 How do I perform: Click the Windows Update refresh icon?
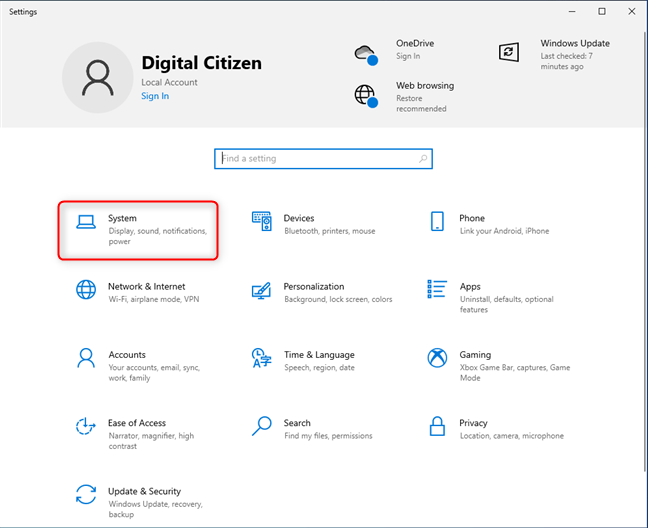tap(509, 52)
